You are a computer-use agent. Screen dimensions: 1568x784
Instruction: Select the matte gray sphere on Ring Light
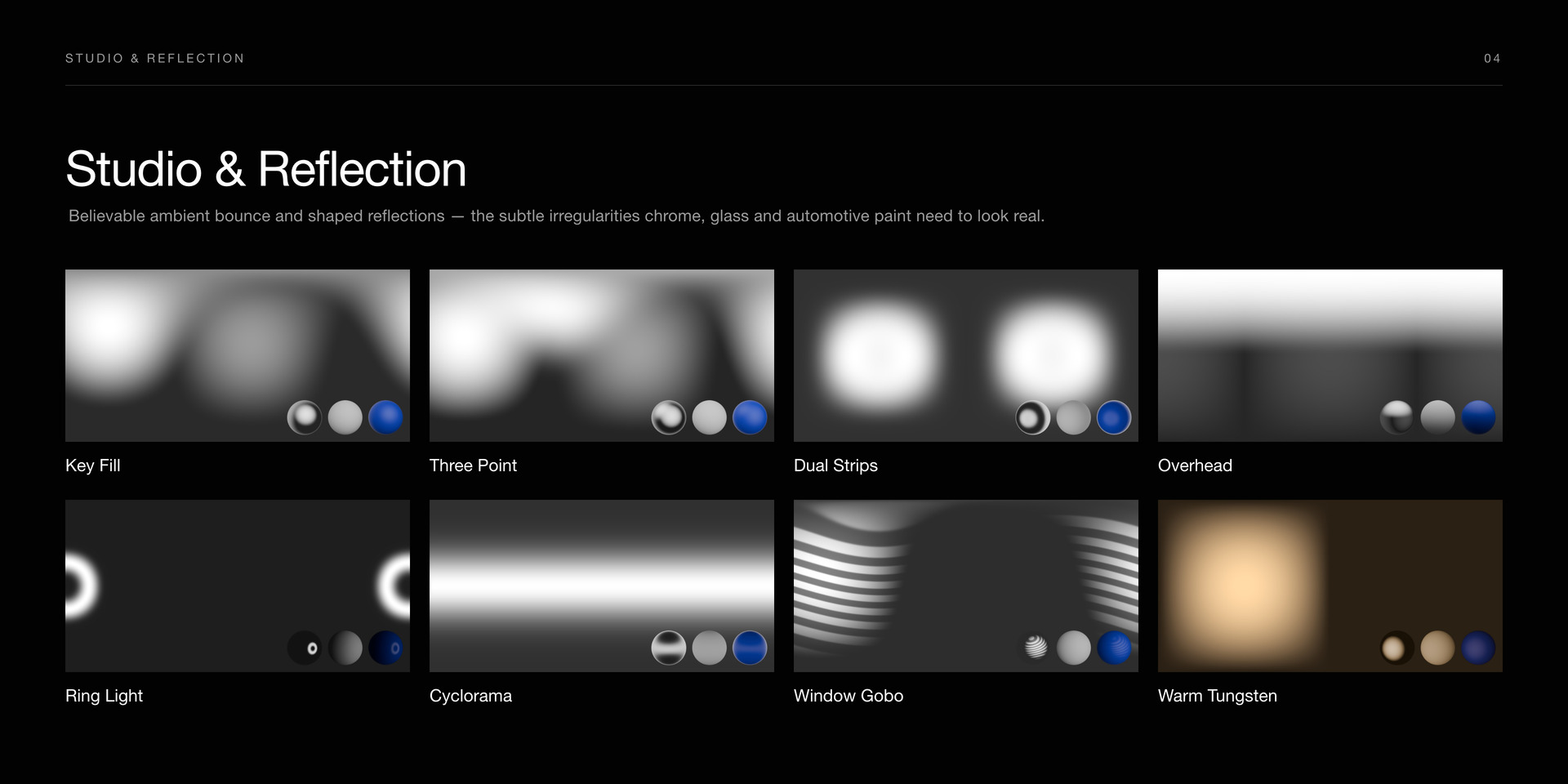click(345, 648)
